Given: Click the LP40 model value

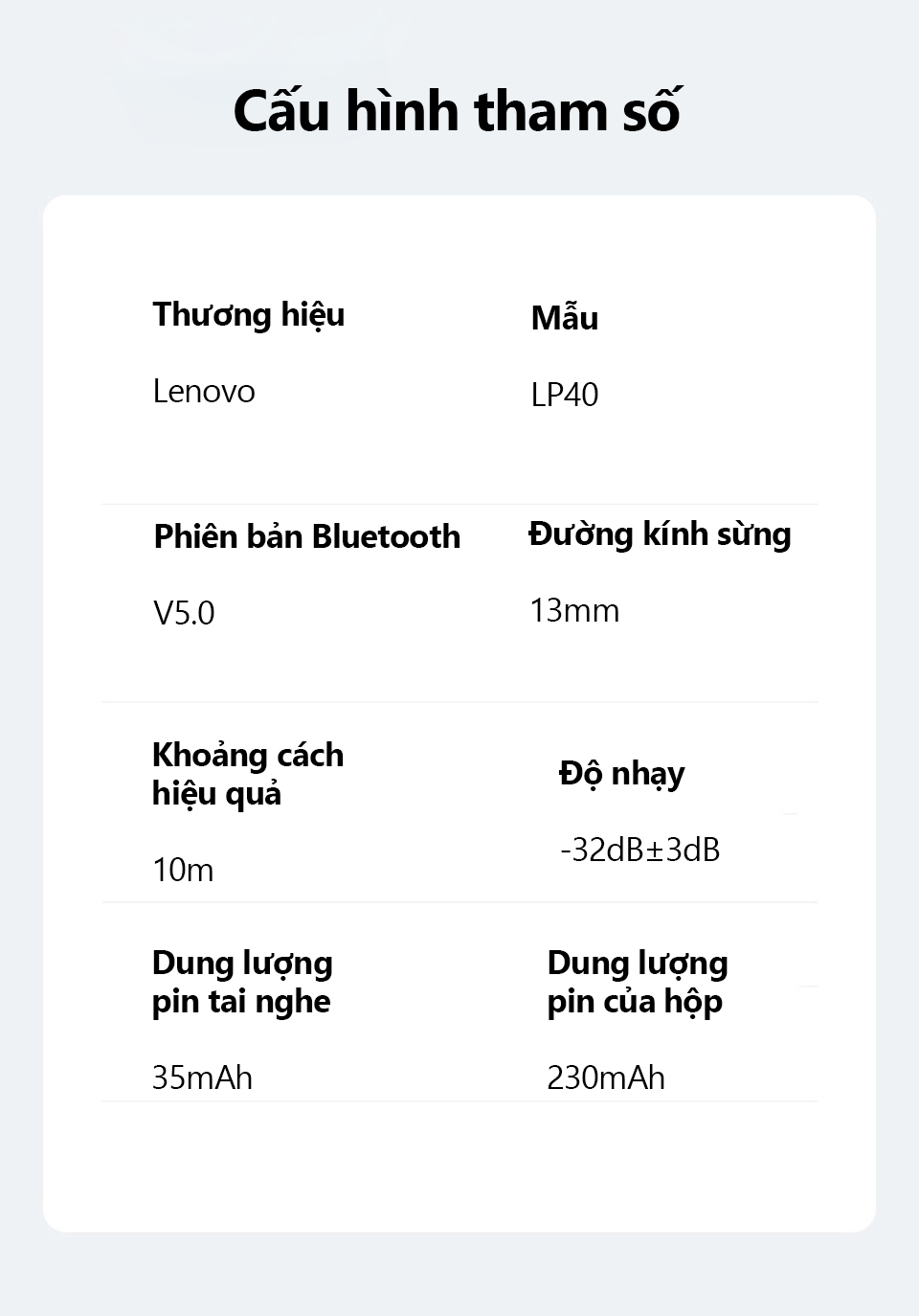Looking at the screenshot, I should point(565,395).
